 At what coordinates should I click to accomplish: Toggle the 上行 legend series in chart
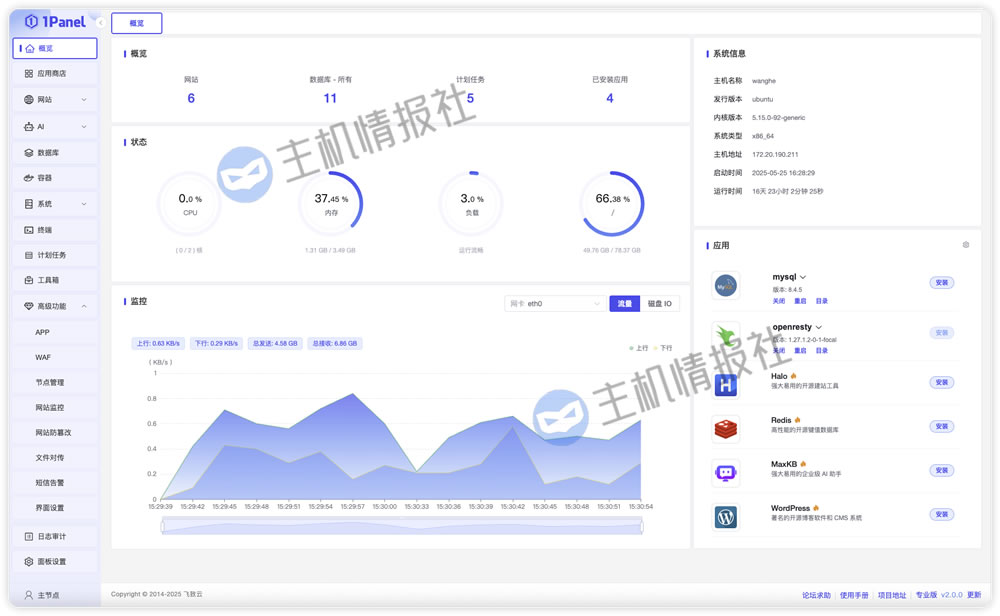(x=638, y=348)
